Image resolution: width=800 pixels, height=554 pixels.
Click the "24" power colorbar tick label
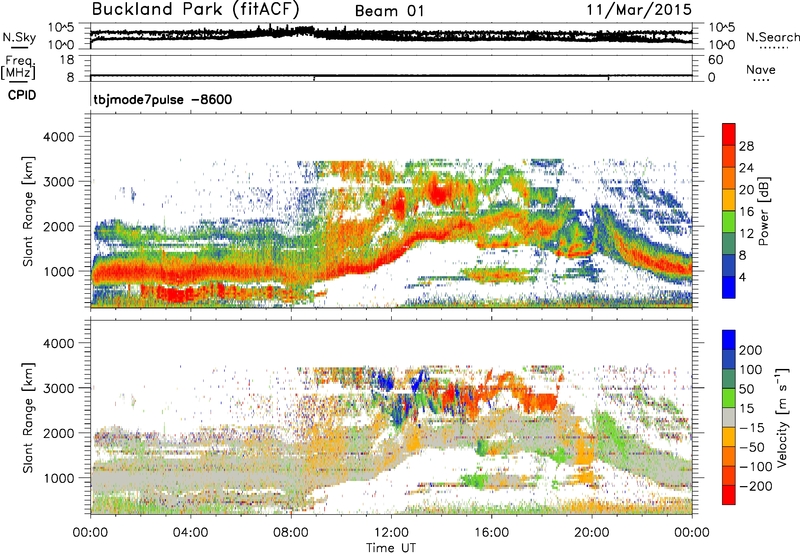click(x=746, y=168)
